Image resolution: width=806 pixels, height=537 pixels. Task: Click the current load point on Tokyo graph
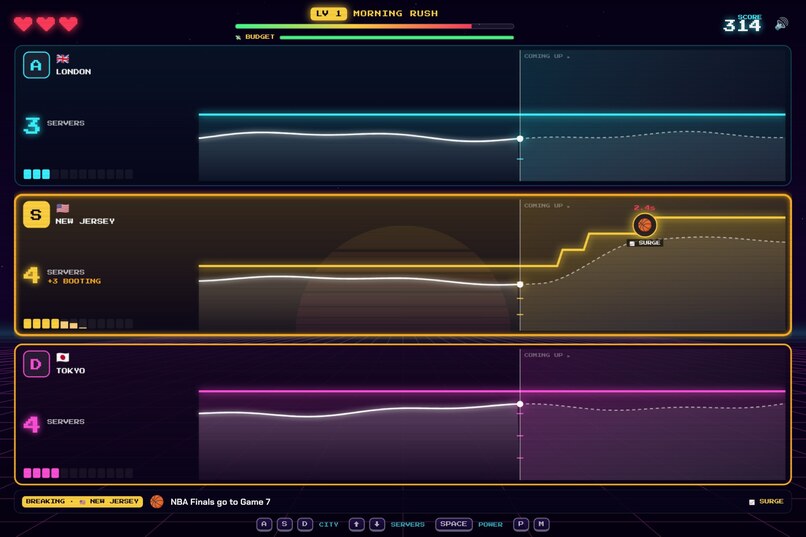(520, 404)
